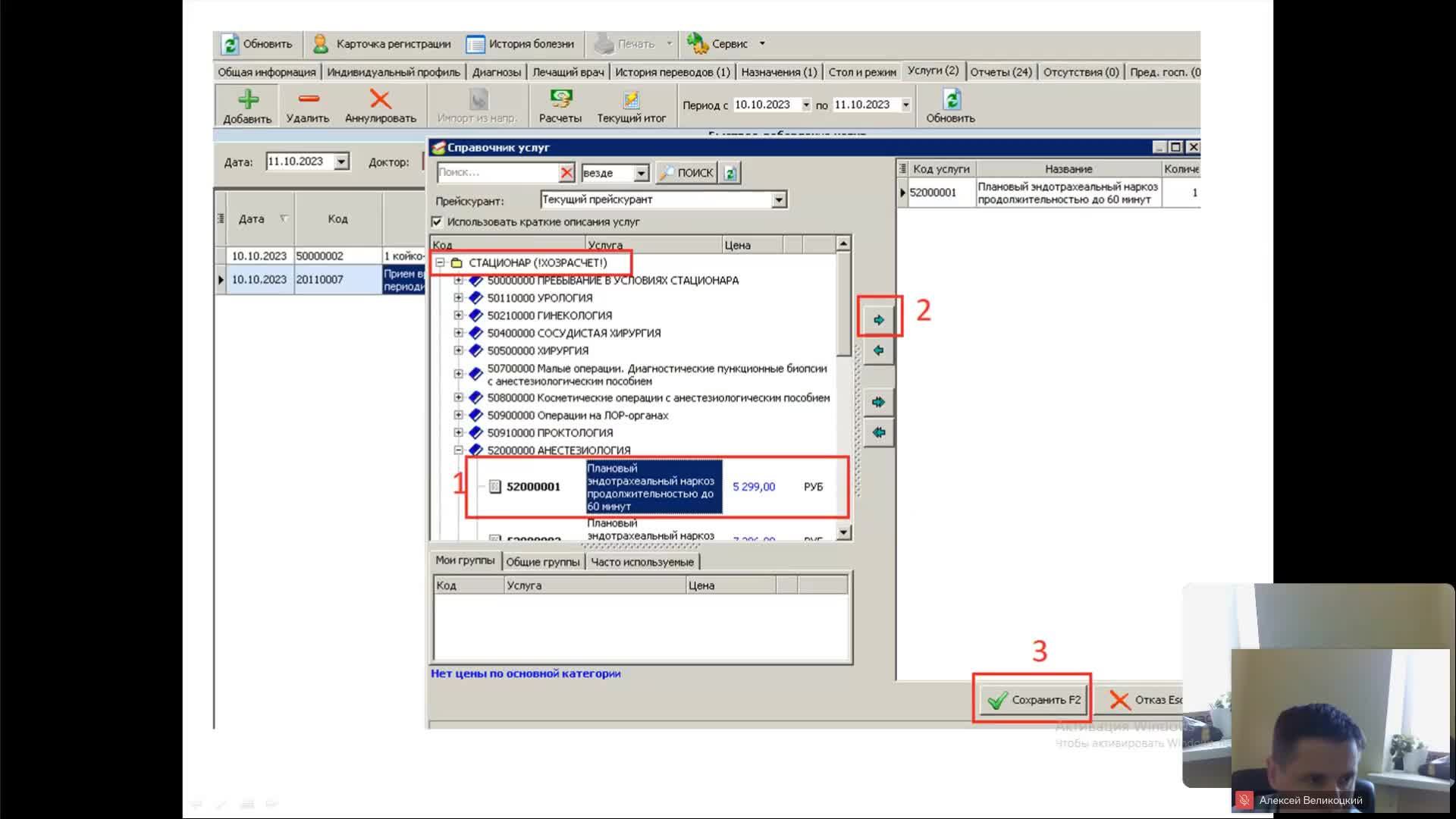Open the 'везде' search scope dropdown

pyautogui.click(x=641, y=173)
